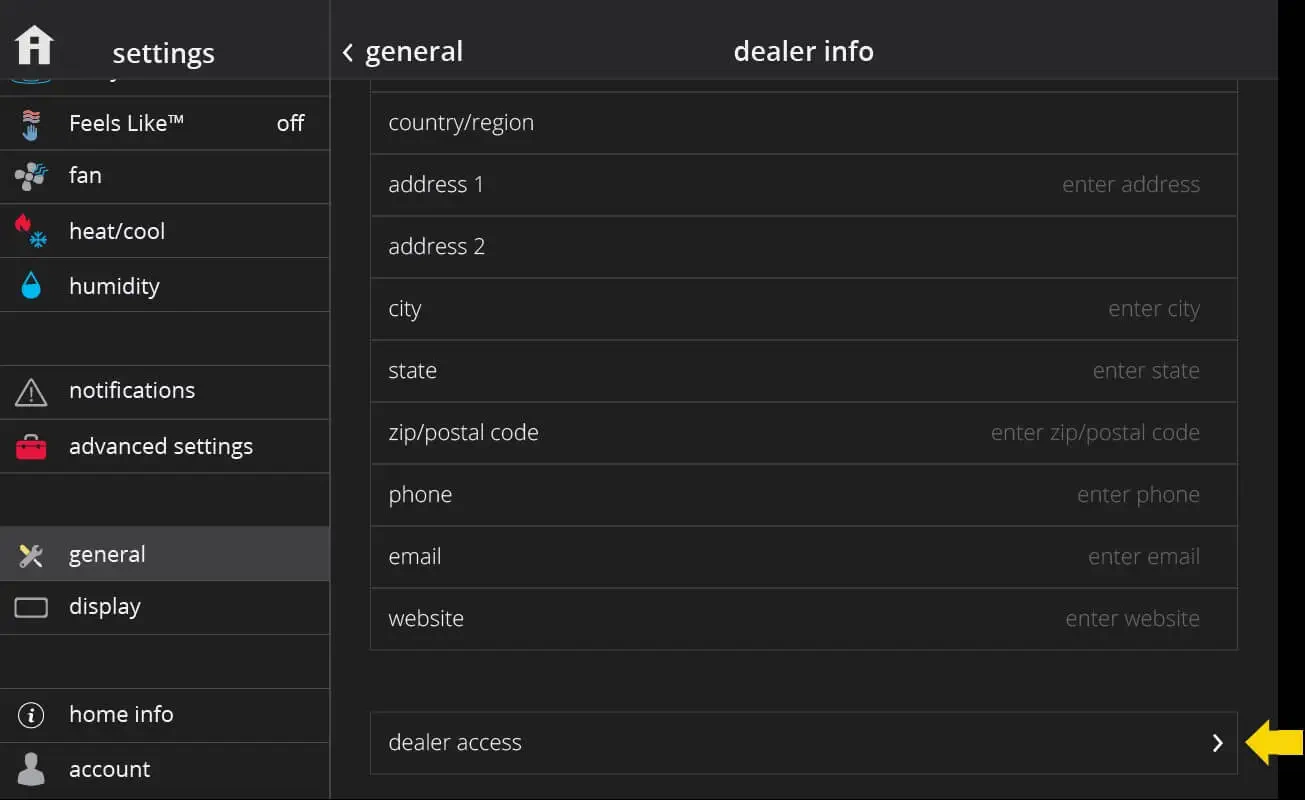Open notifications warning triangle icon
The height and width of the screenshot is (800, 1305).
pos(31,392)
